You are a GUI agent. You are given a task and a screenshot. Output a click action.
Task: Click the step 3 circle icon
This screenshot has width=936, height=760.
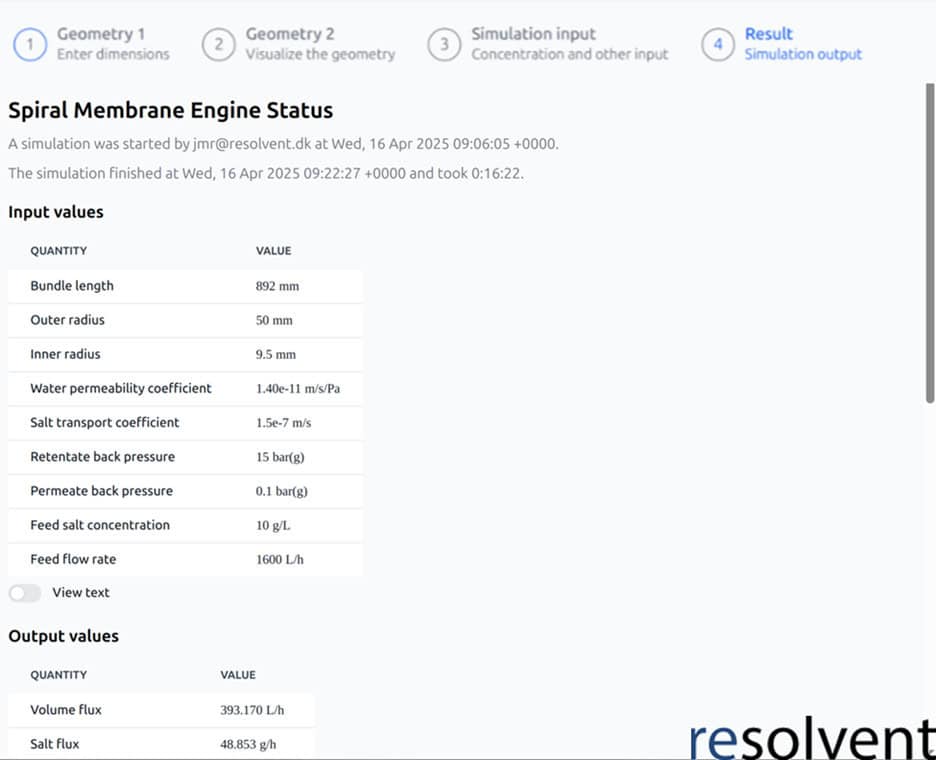pyautogui.click(x=444, y=45)
